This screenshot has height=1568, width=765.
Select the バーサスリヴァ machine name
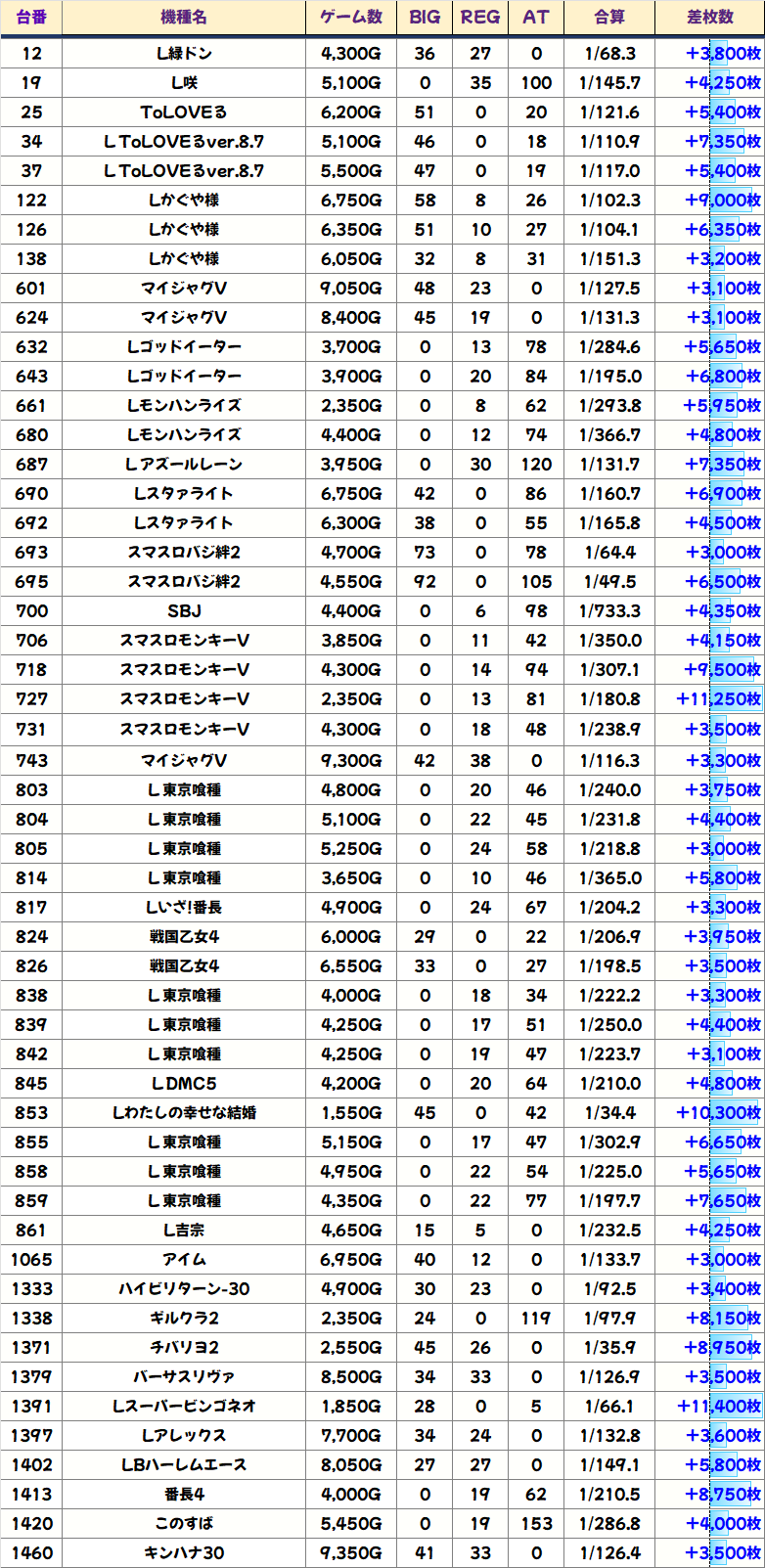[184, 1376]
